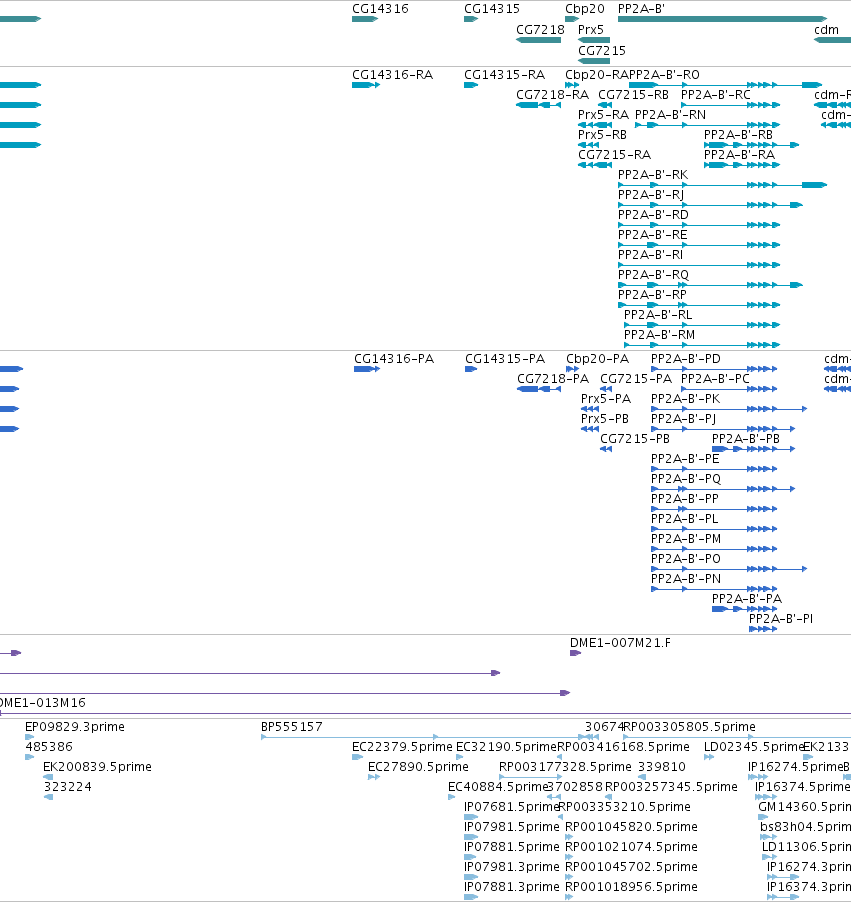
Task: Select the EP09829.3prime EST label
Action: tap(75, 727)
